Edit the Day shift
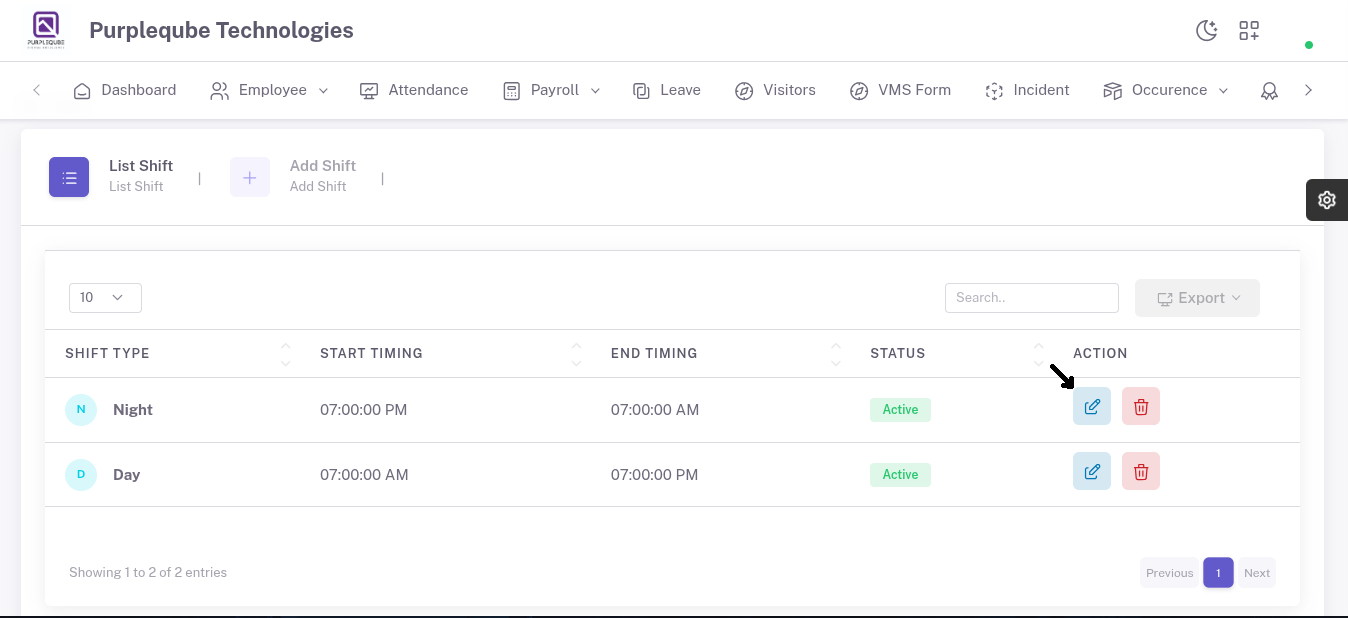Image resolution: width=1348 pixels, height=618 pixels. pos(1092,471)
